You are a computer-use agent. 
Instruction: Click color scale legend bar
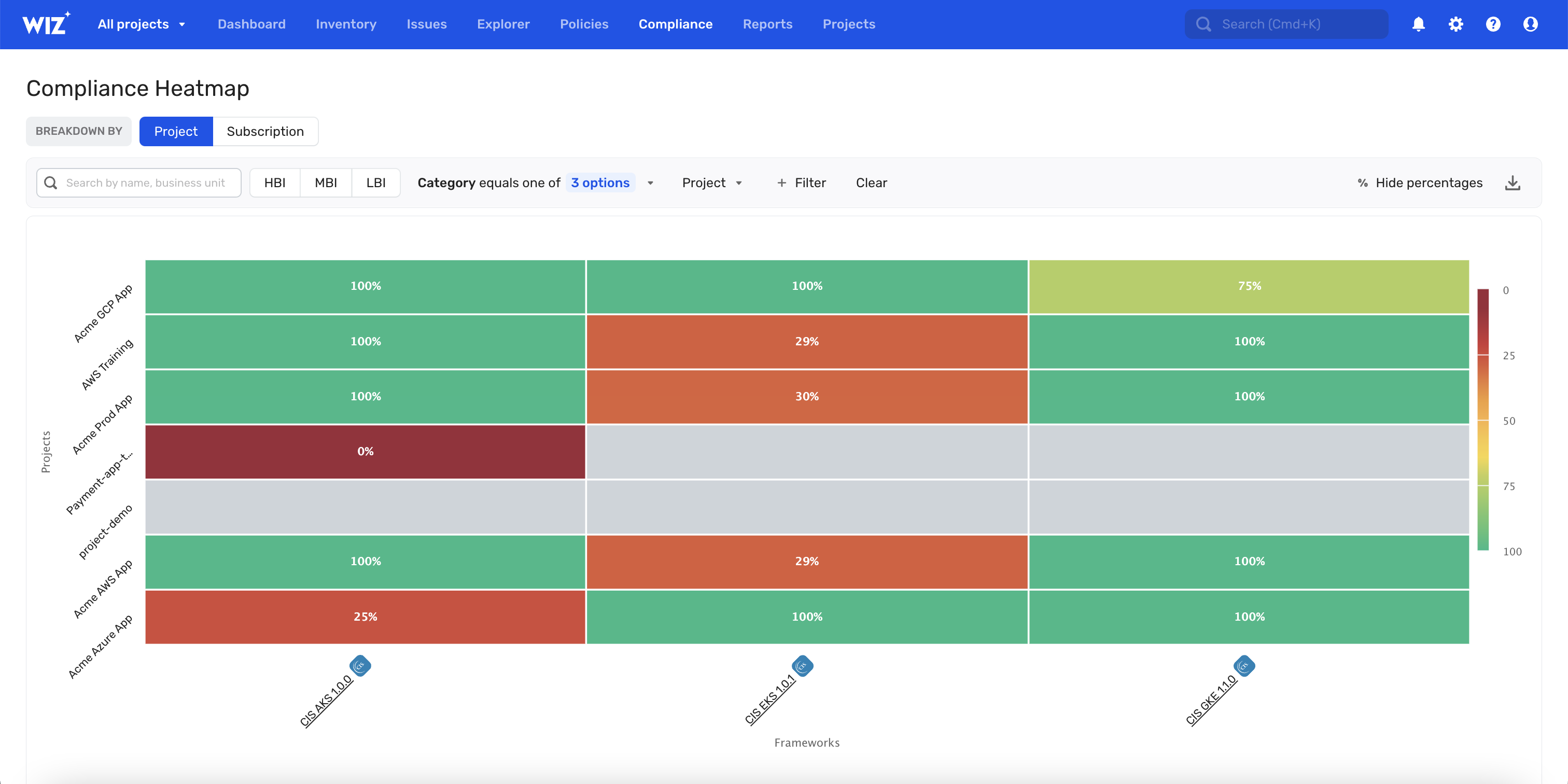click(1483, 420)
